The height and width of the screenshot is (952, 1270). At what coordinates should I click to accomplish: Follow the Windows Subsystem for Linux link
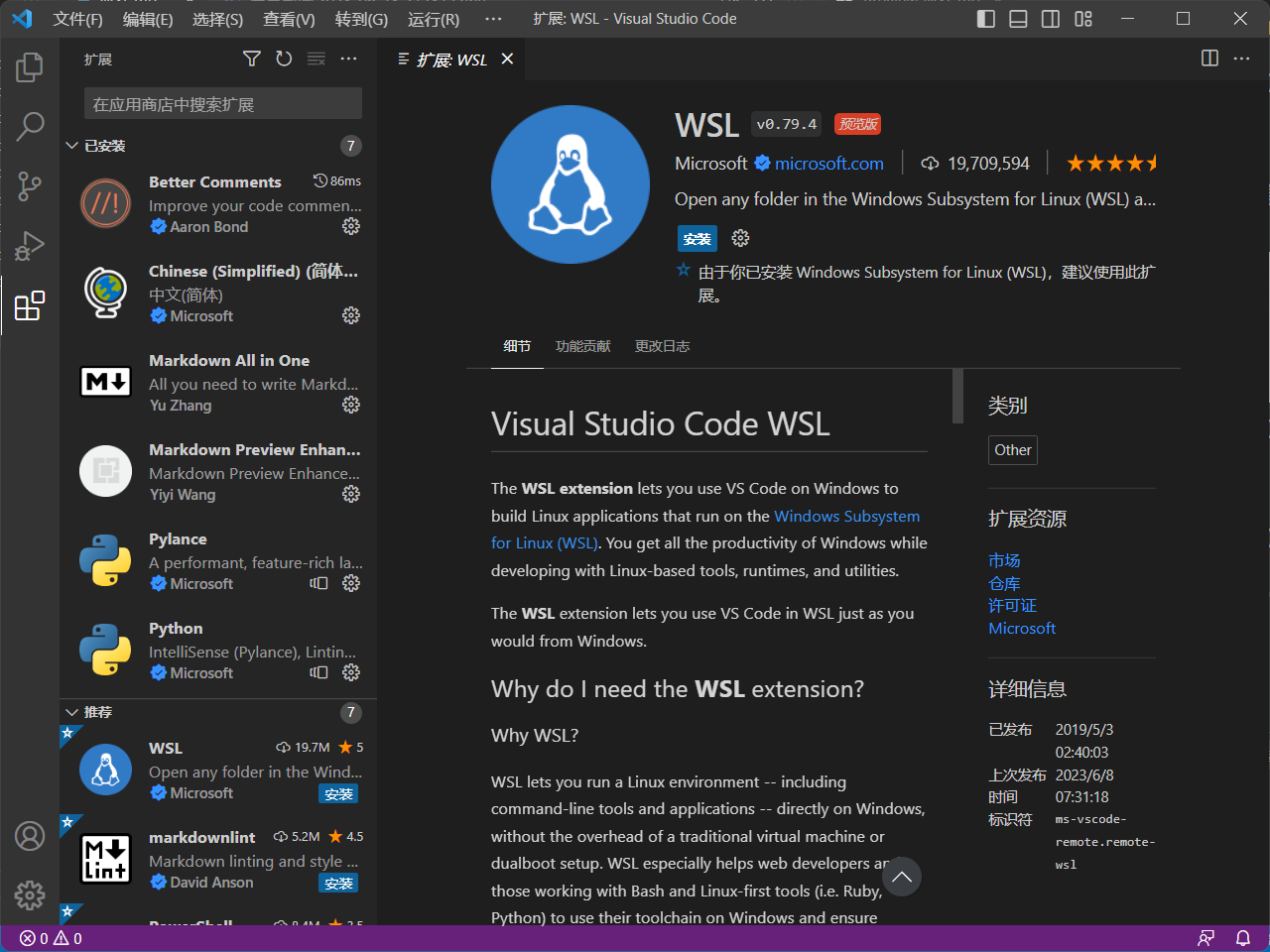click(x=705, y=530)
